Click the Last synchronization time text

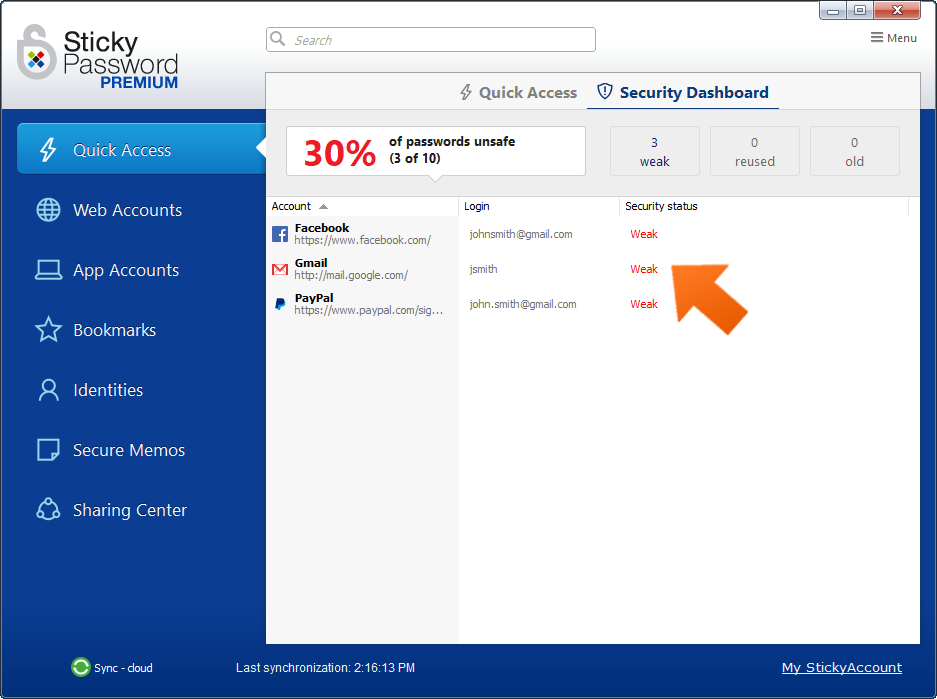pyautogui.click(x=325, y=668)
